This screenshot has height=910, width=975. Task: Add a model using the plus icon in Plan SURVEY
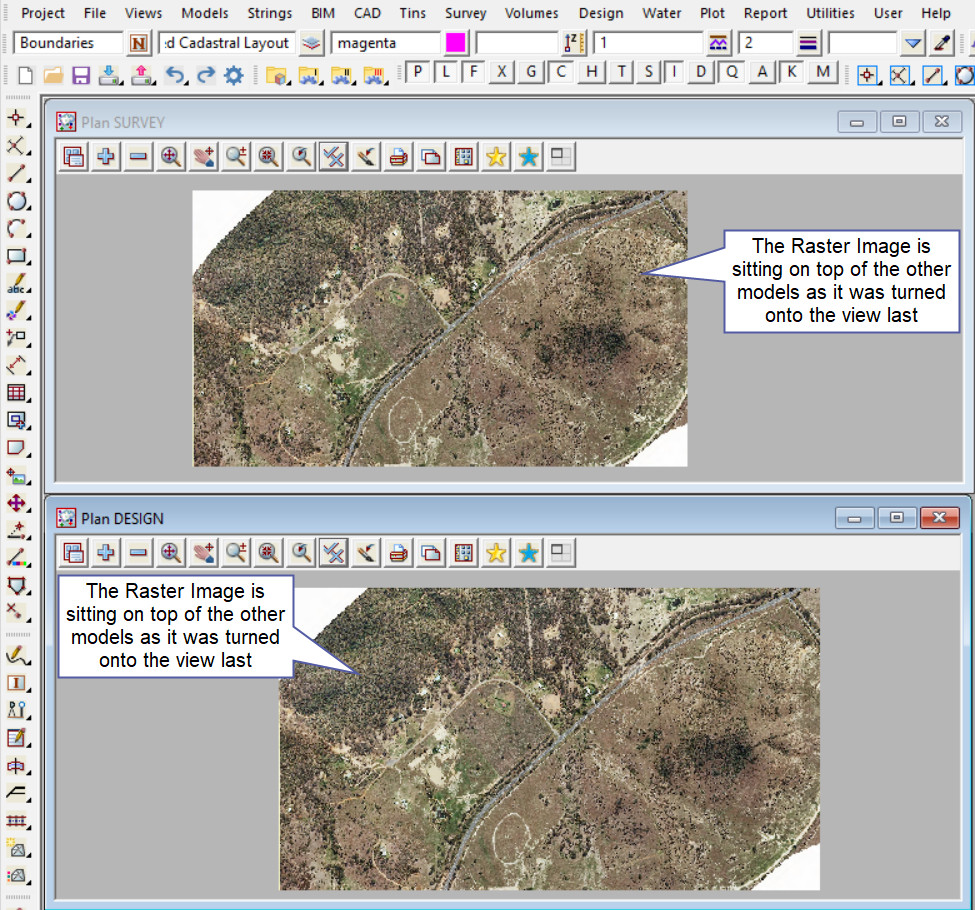point(105,156)
